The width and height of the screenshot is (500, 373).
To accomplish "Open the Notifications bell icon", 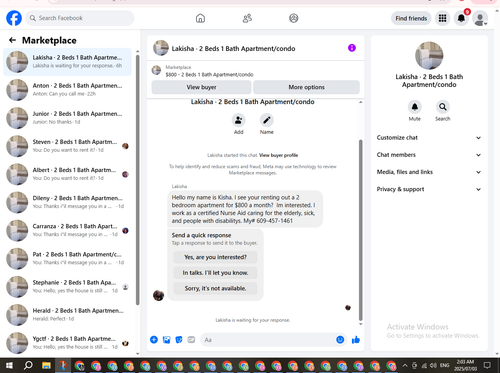I will [x=461, y=18].
